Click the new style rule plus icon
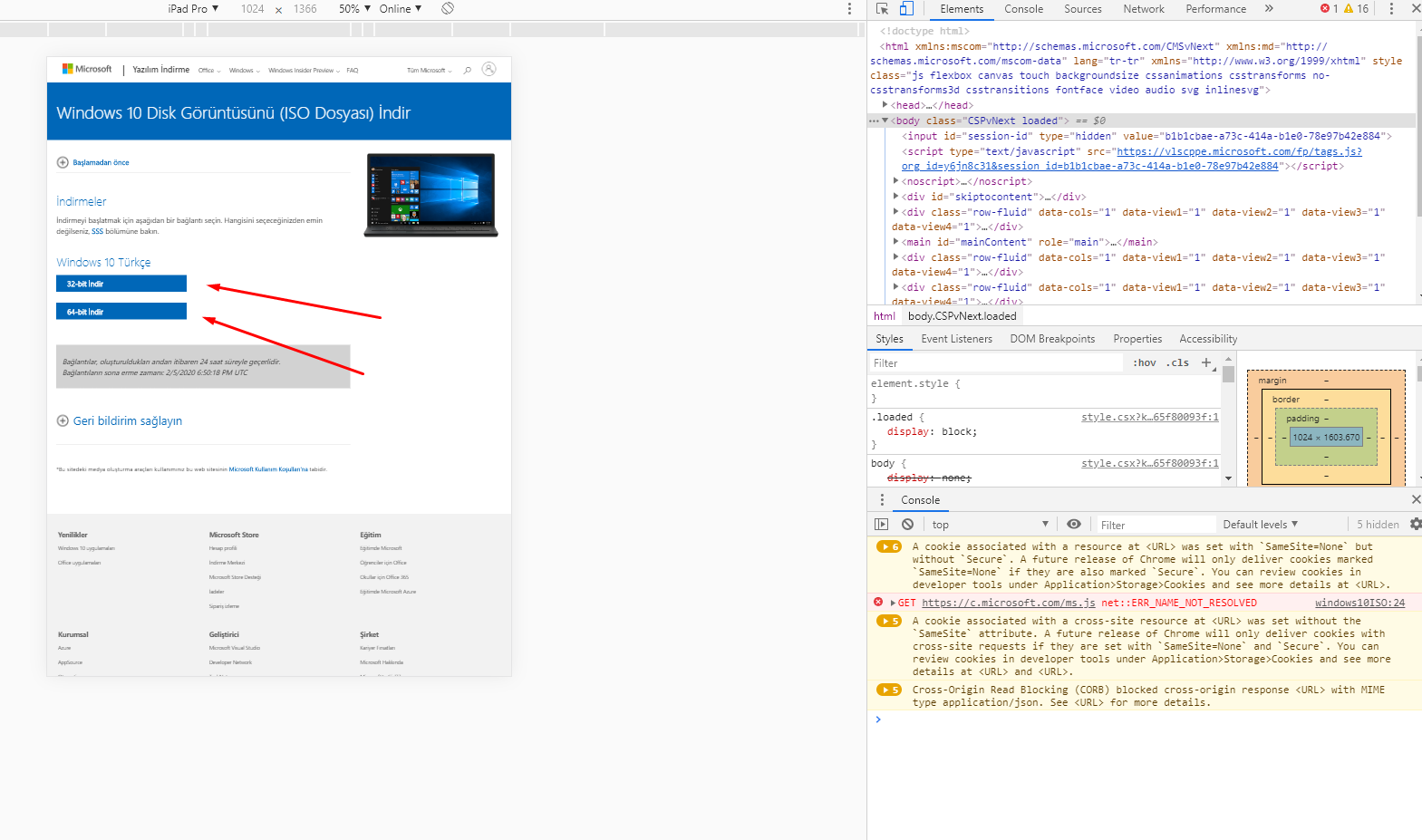This screenshot has width=1422, height=840. pos(1206,362)
